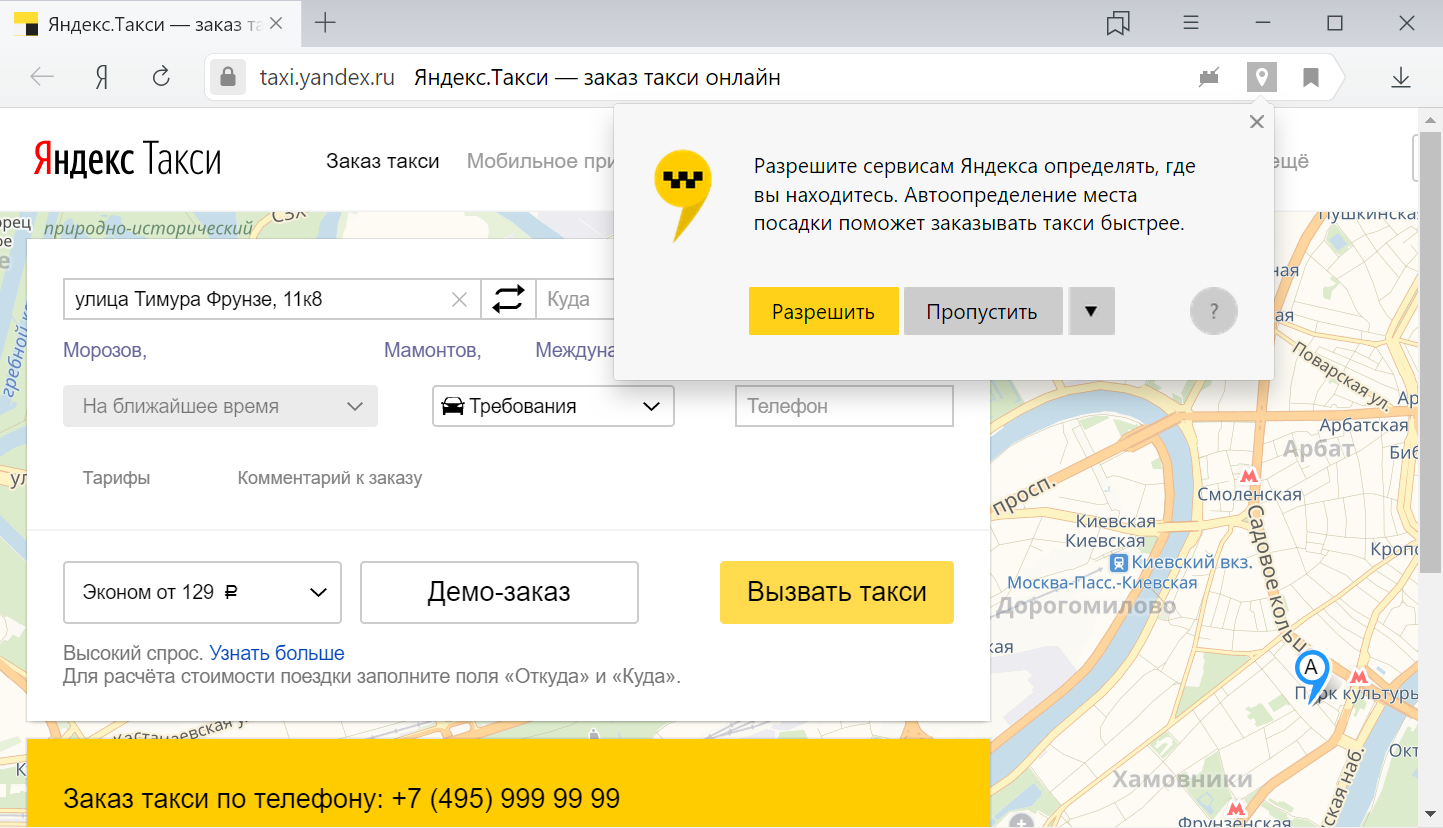Switch to the Яндекс.Такси browser tab
The height and width of the screenshot is (828, 1443).
151,24
